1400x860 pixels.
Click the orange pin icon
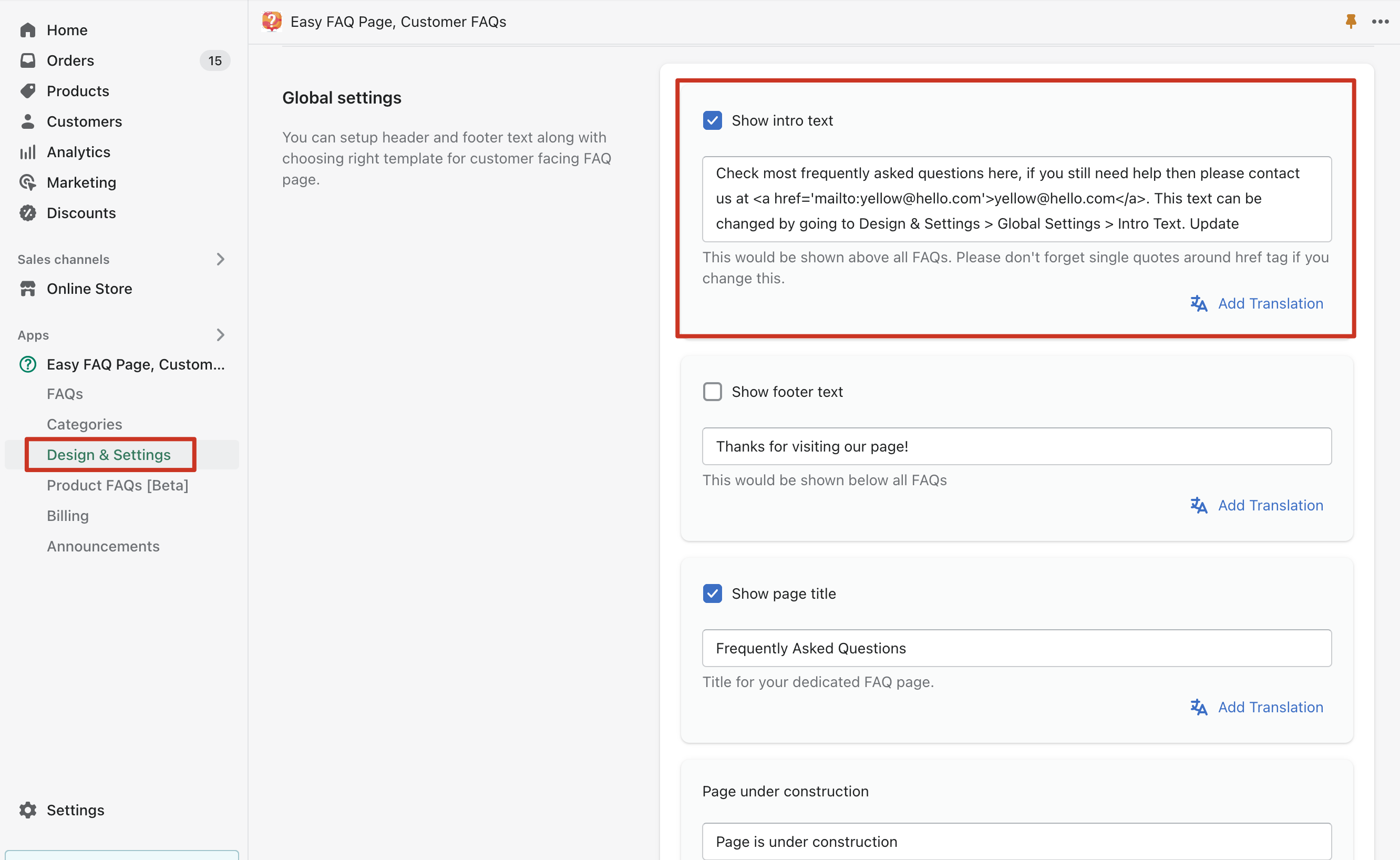tap(1351, 22)
